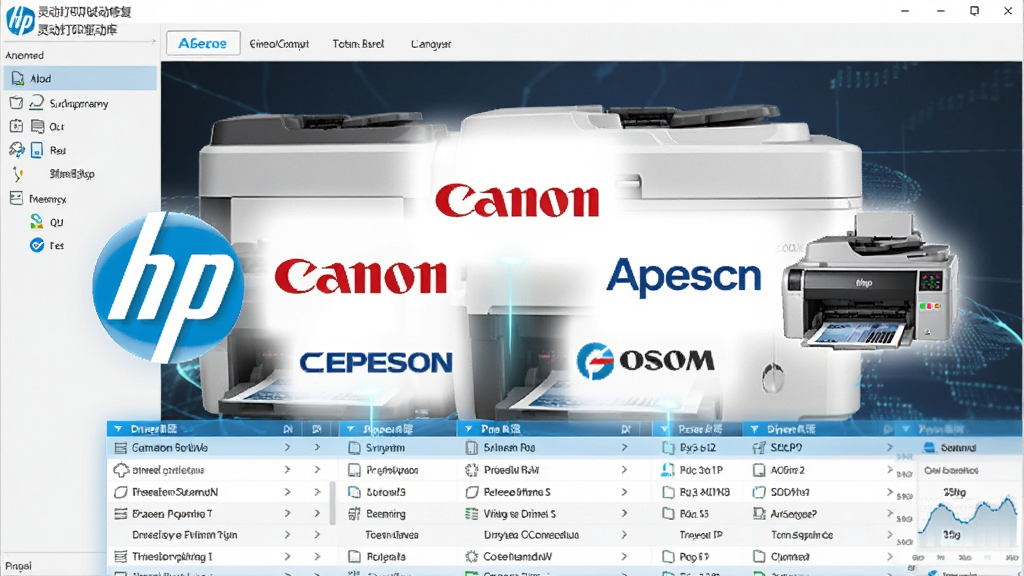Click the gear icon beside CoeeftamdaW

[x=472, y=557]
